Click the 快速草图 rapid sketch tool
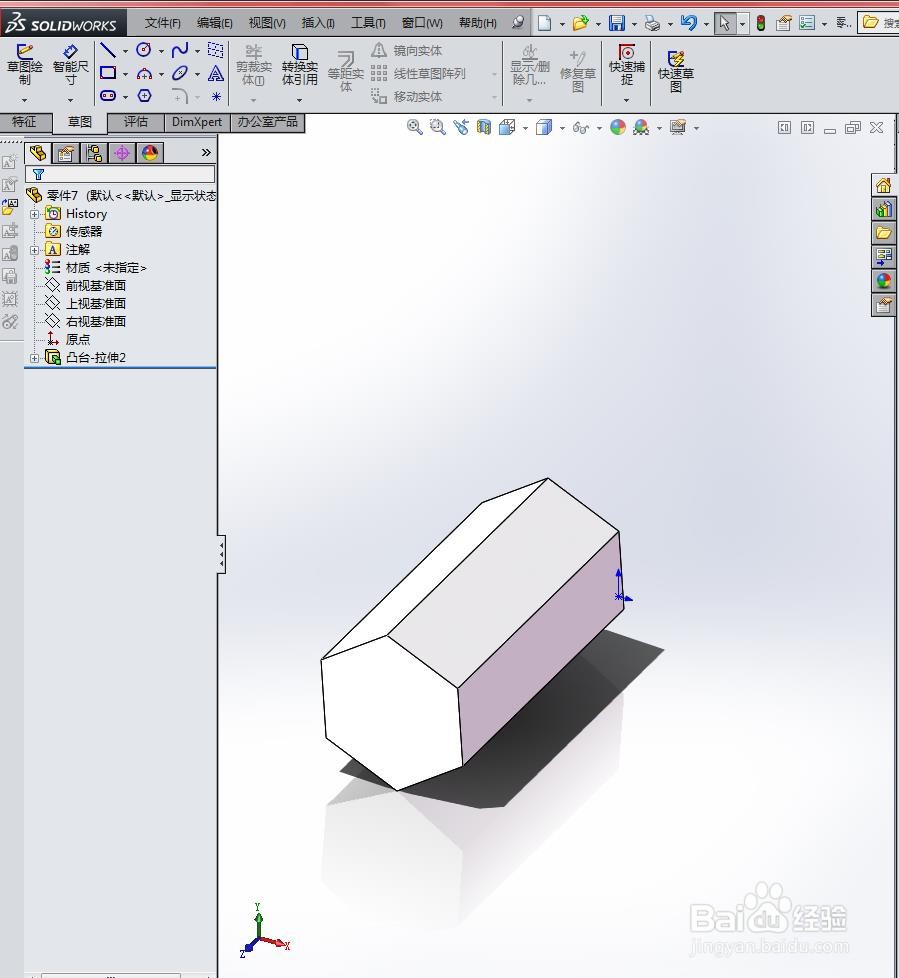The image size is (899, 978). tap(676, 71)
